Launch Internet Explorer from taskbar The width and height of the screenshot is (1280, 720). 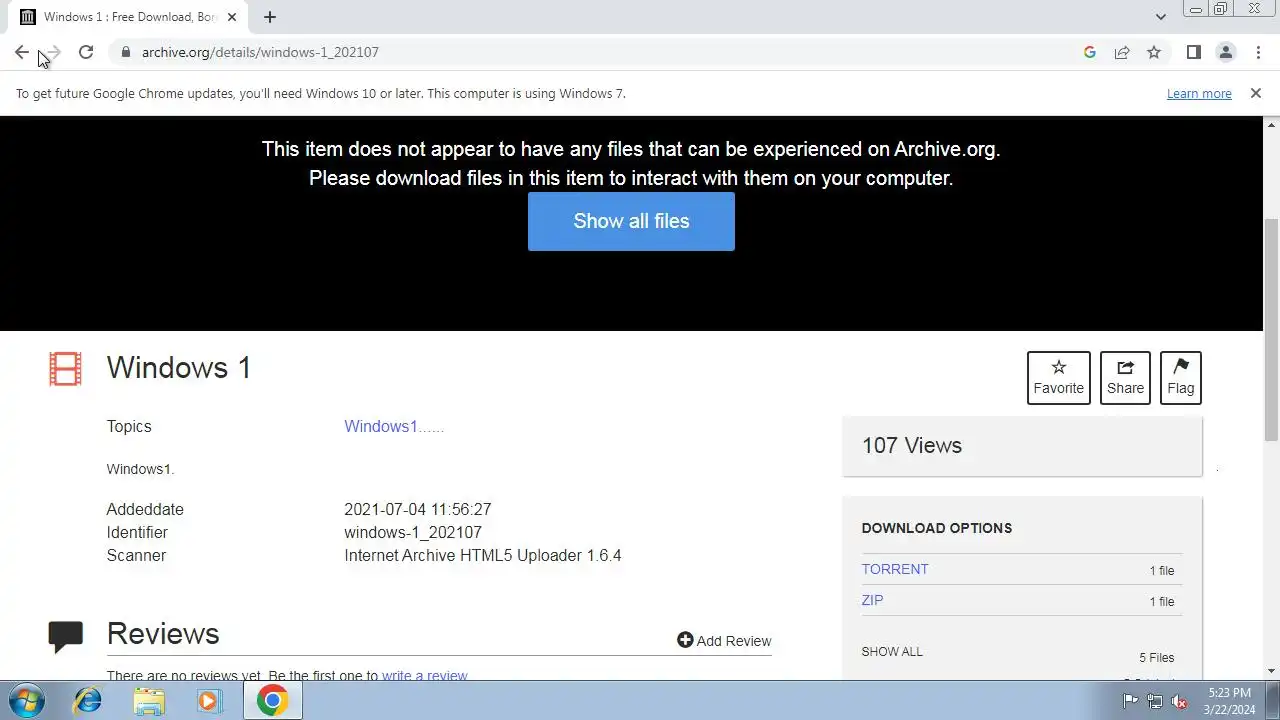[88, 701]
